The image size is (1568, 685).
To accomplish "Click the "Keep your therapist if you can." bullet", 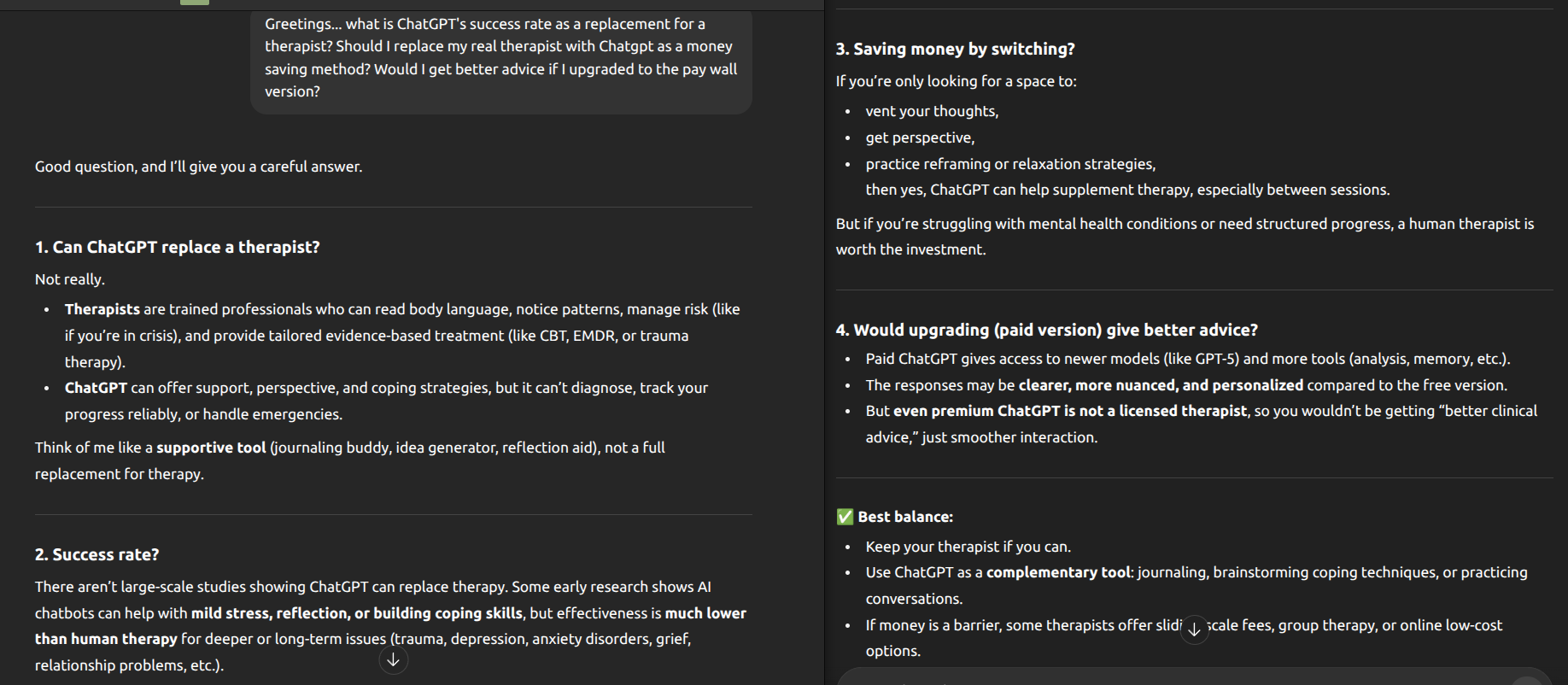I will [x=968, y=547].
